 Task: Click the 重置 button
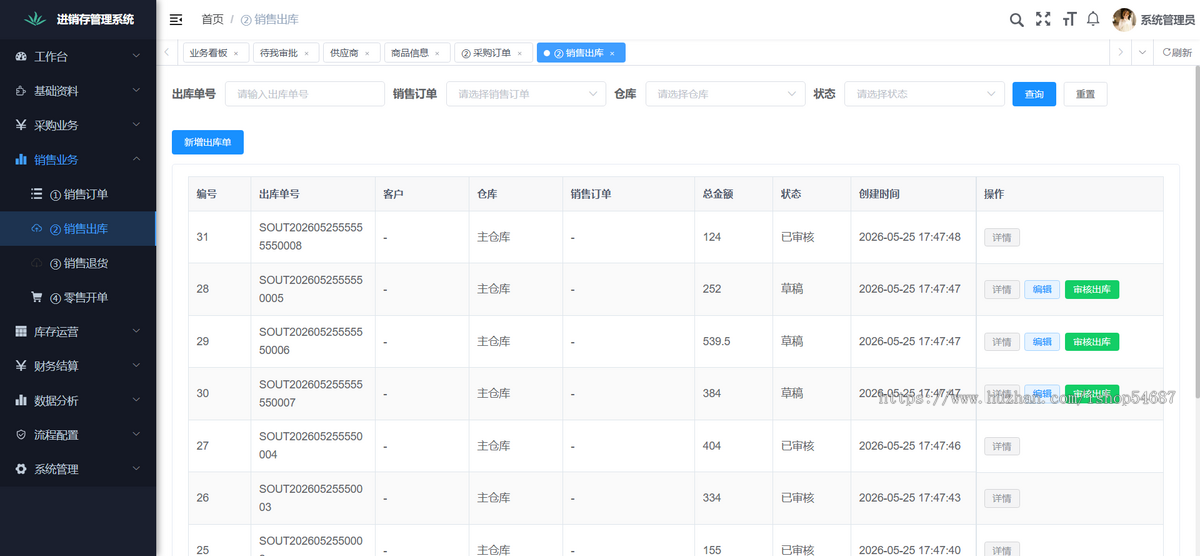1085,94
